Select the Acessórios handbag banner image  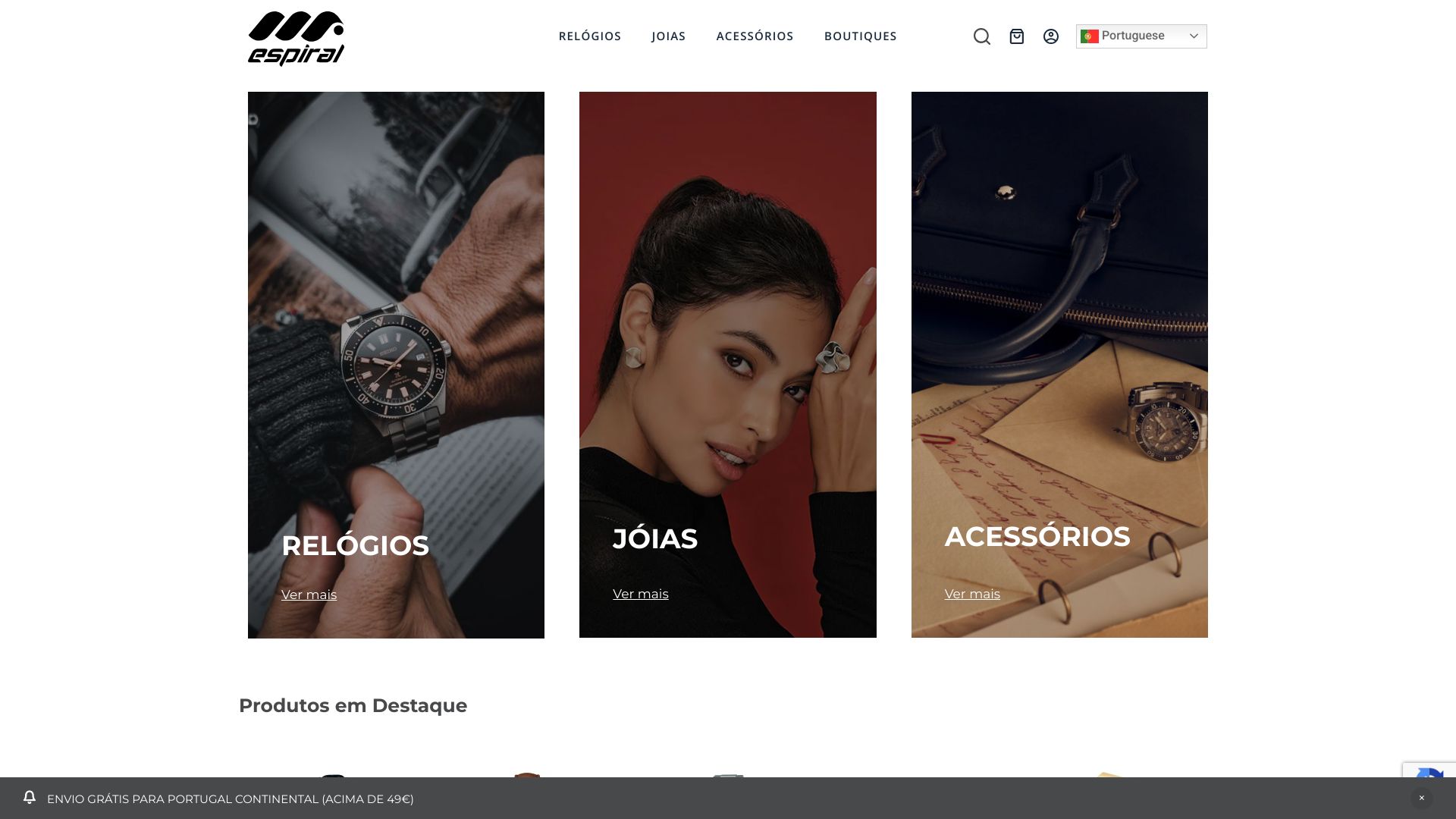pos(1059,365)
